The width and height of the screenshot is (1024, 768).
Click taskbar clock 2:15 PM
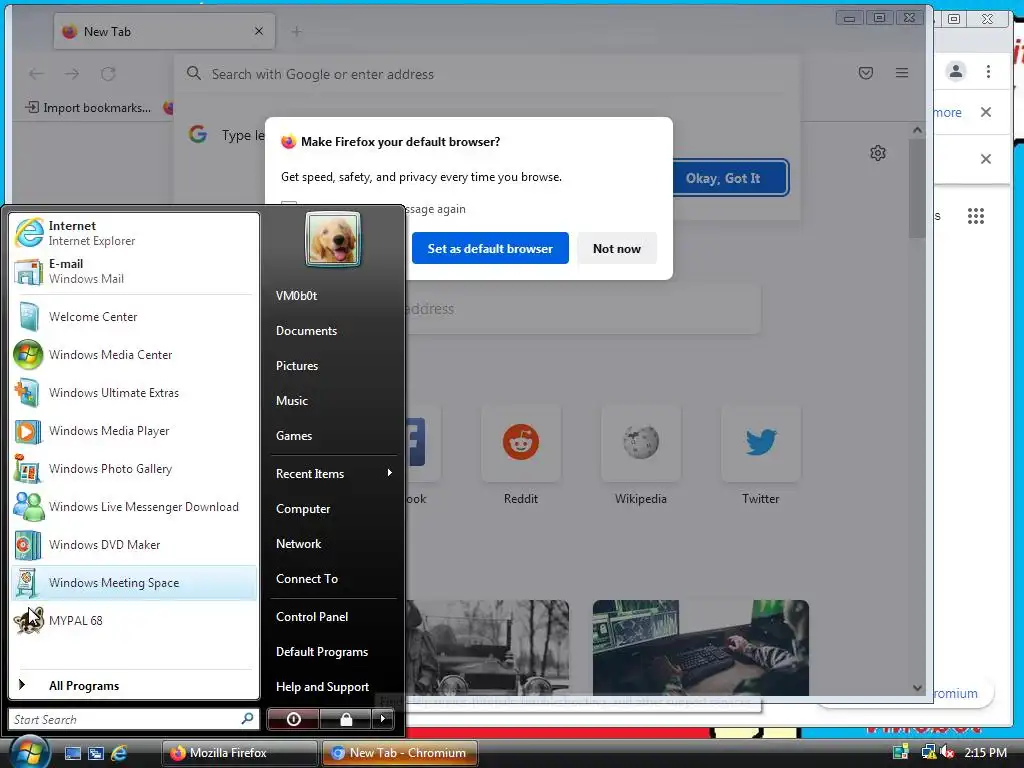point(985,752)
